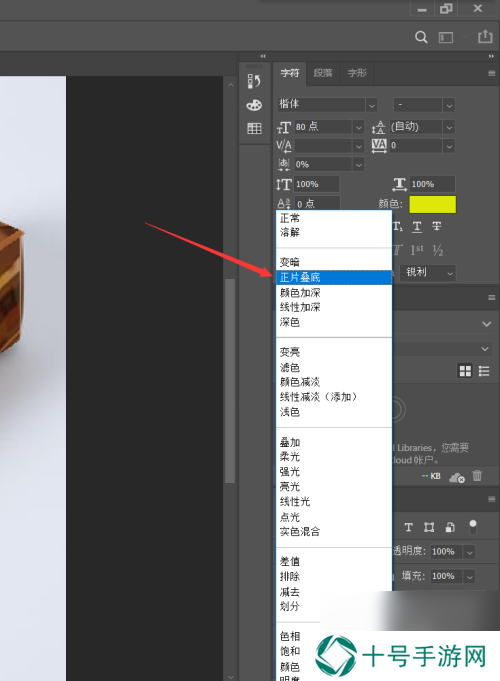Collapse panels with right double-arrow

(x=491, y=56)
